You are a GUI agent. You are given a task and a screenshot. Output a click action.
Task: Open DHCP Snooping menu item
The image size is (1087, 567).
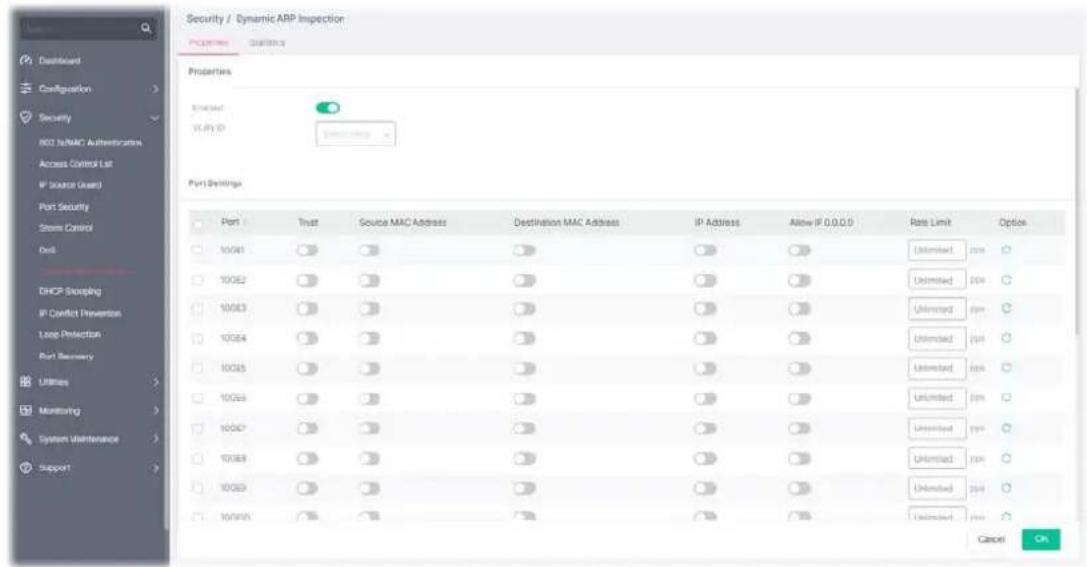(x=70, y=291)
